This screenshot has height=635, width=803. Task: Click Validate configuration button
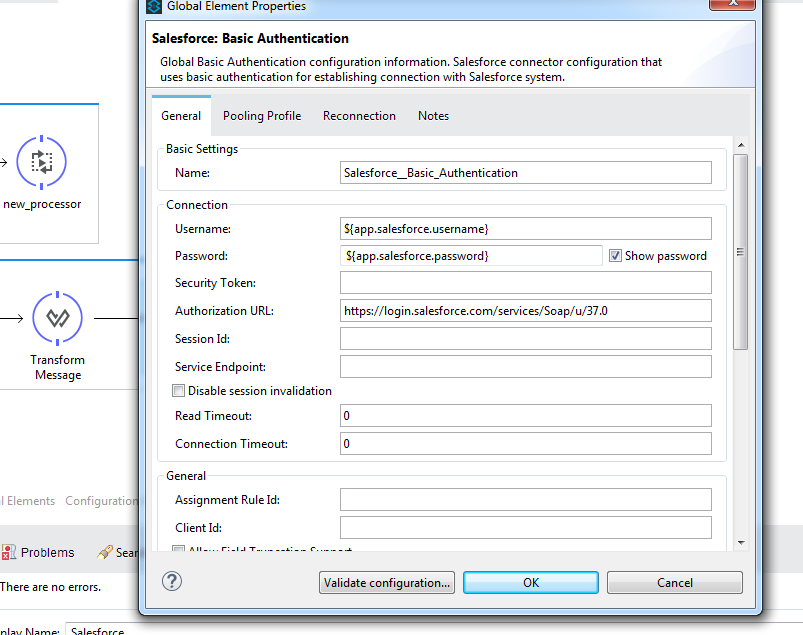coord(387,583)
